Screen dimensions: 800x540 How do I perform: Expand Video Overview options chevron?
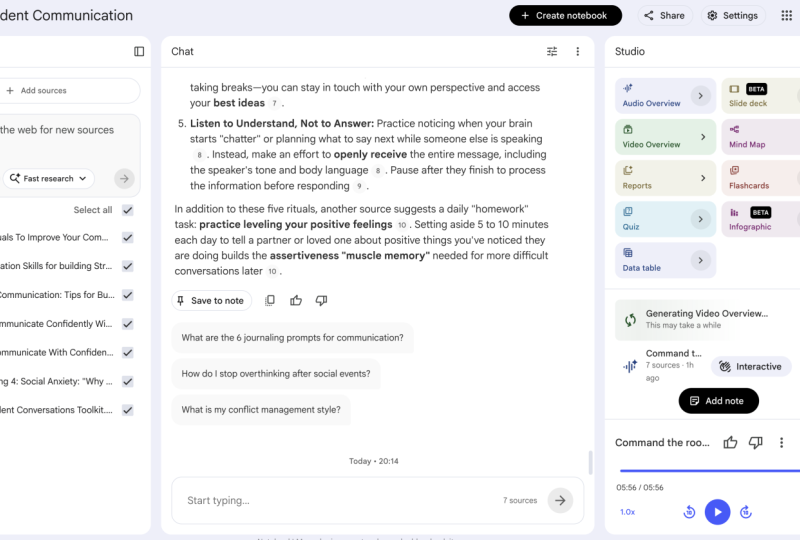(703, 137)
